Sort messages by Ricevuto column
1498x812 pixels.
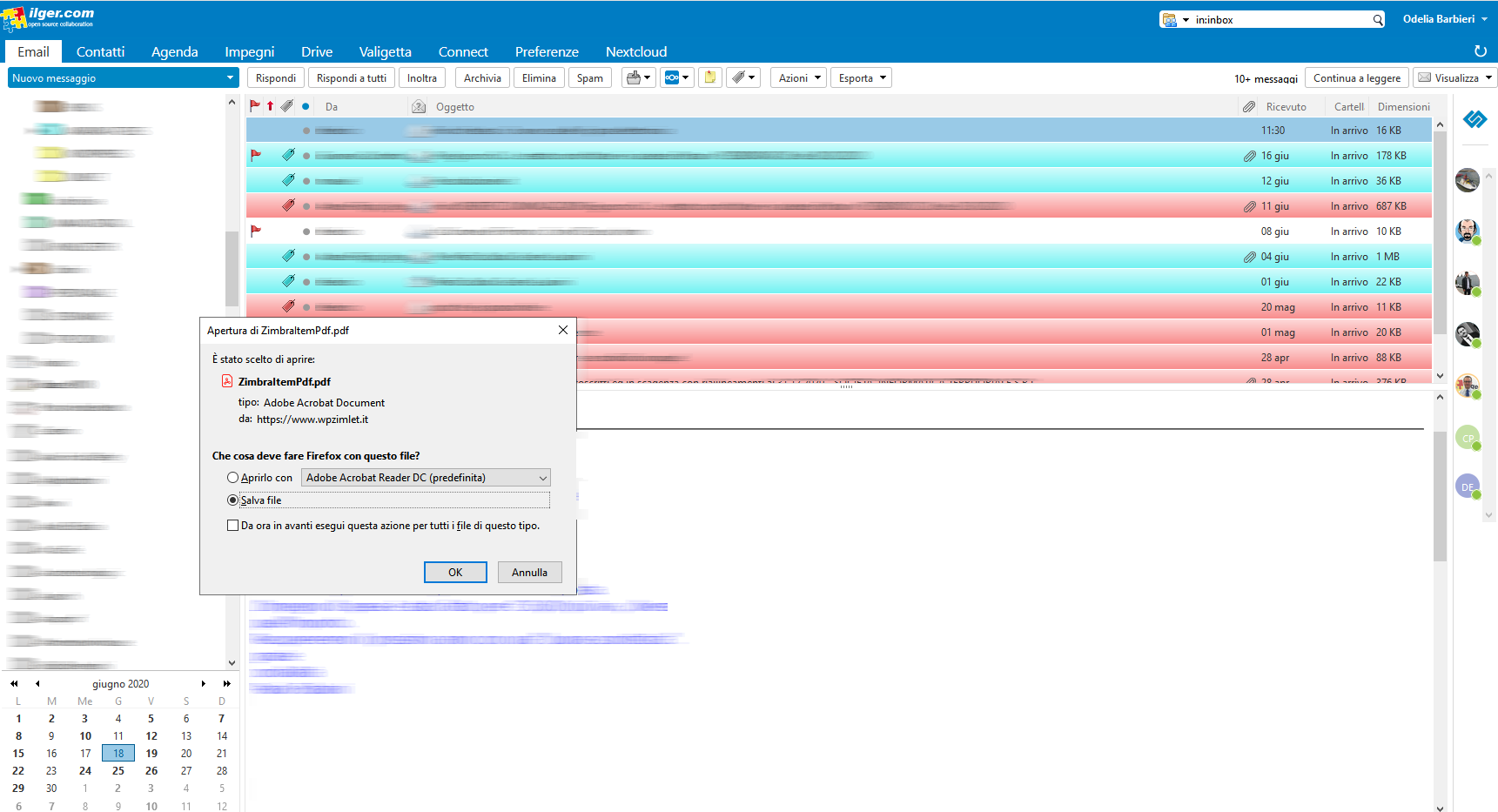[x=1286, y=107]
